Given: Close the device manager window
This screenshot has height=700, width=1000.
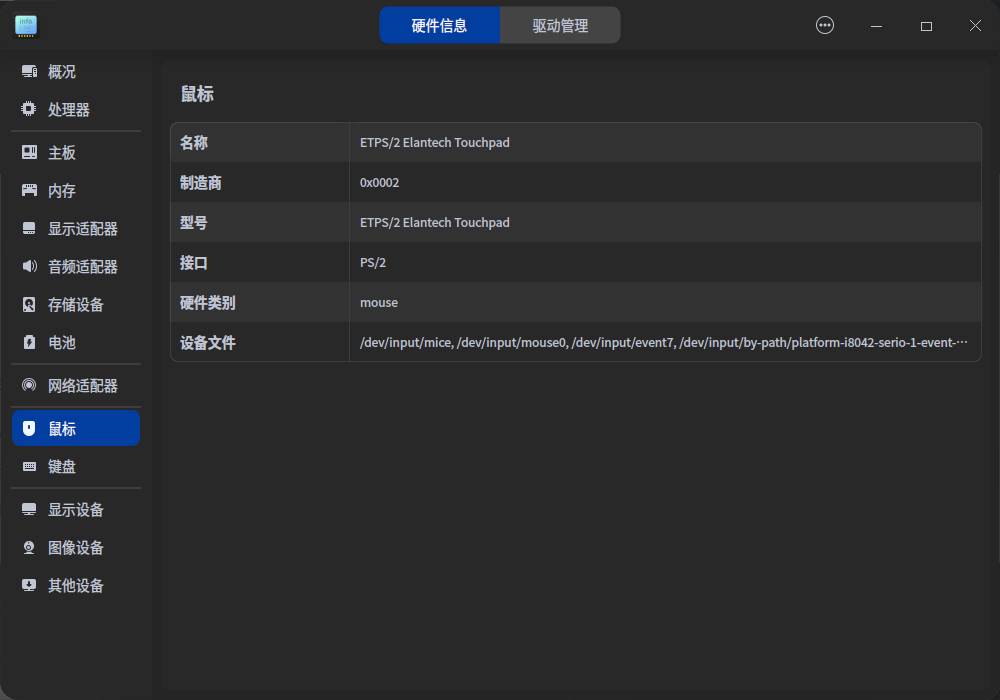Looking at the screenshot, I should pos(975,26).
